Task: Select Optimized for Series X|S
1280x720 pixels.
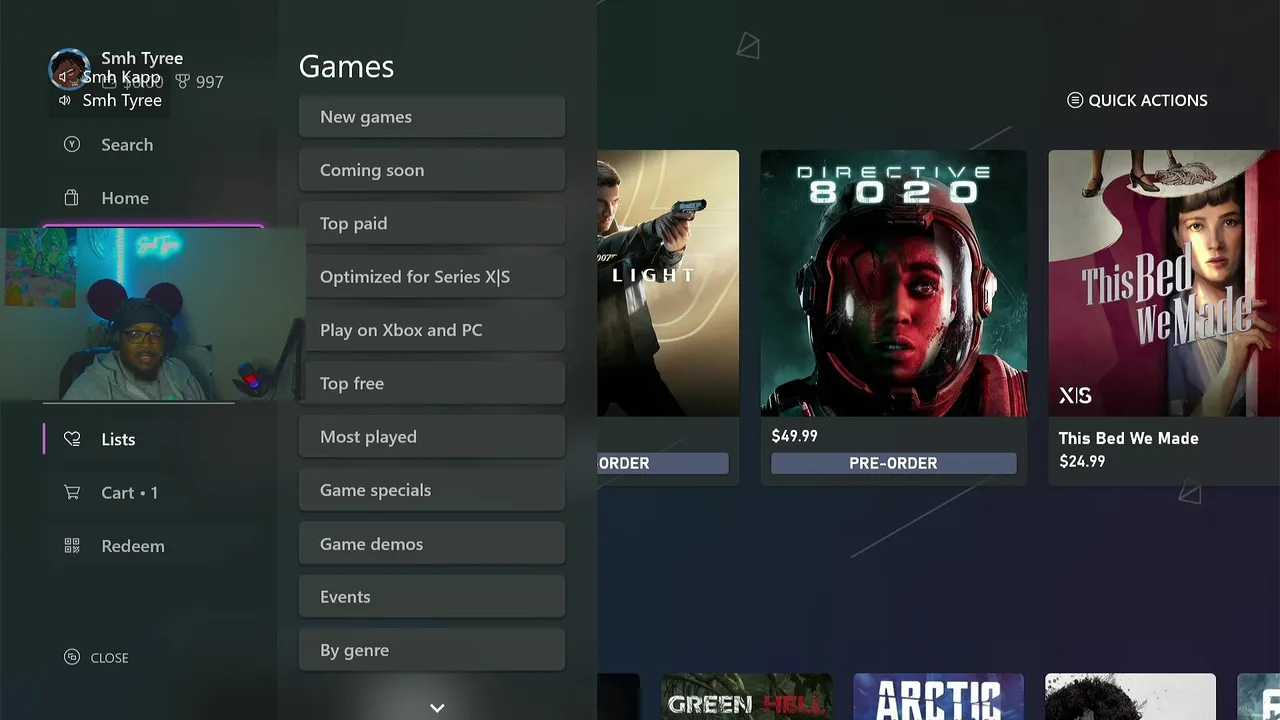Action: [x=432, y=277]
